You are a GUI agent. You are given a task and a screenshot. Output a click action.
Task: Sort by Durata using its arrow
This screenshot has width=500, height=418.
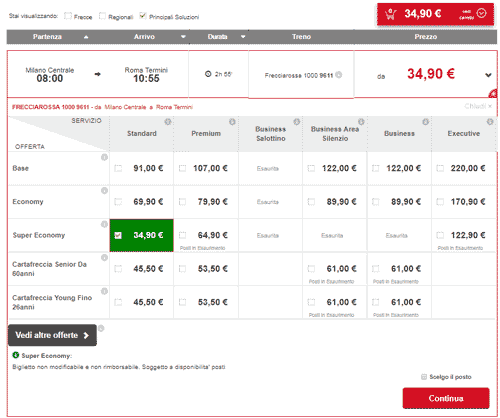point(243,37)
